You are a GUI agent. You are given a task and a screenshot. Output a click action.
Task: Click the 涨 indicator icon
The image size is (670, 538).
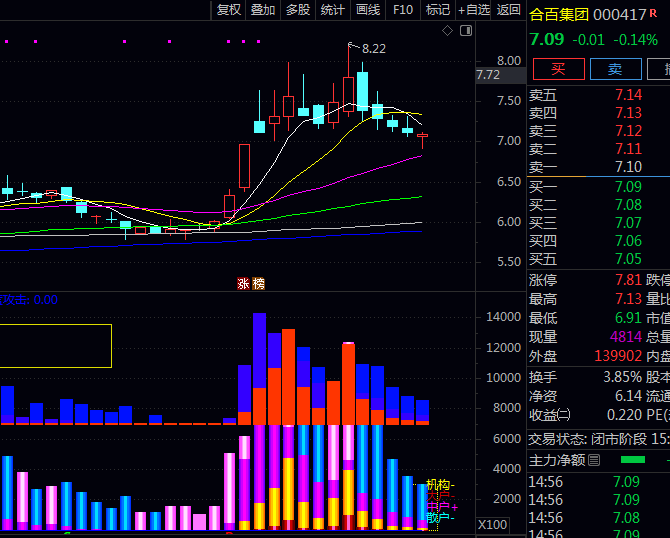pyautogui.click(x=243, y=284)
